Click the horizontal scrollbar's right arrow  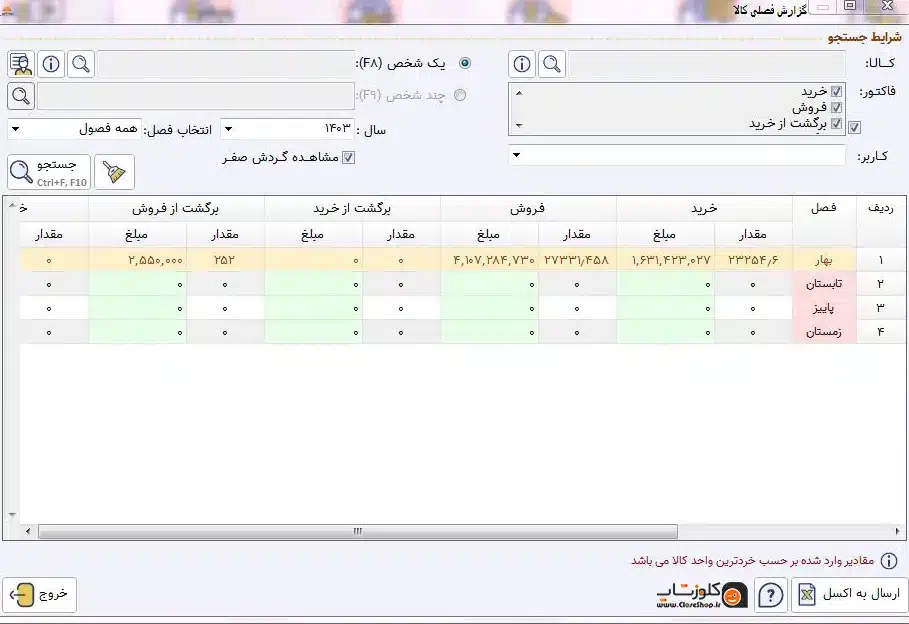(x=898, y=531)
